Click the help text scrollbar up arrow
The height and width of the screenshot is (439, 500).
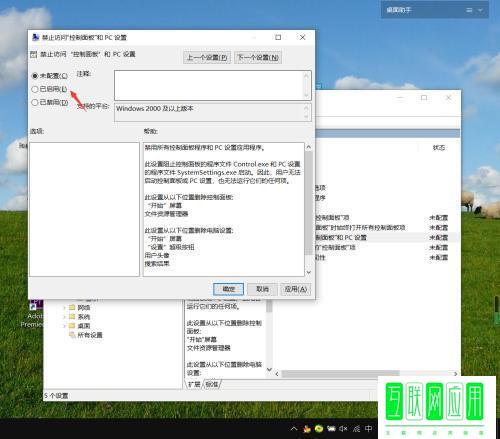[x=309, y=147]
